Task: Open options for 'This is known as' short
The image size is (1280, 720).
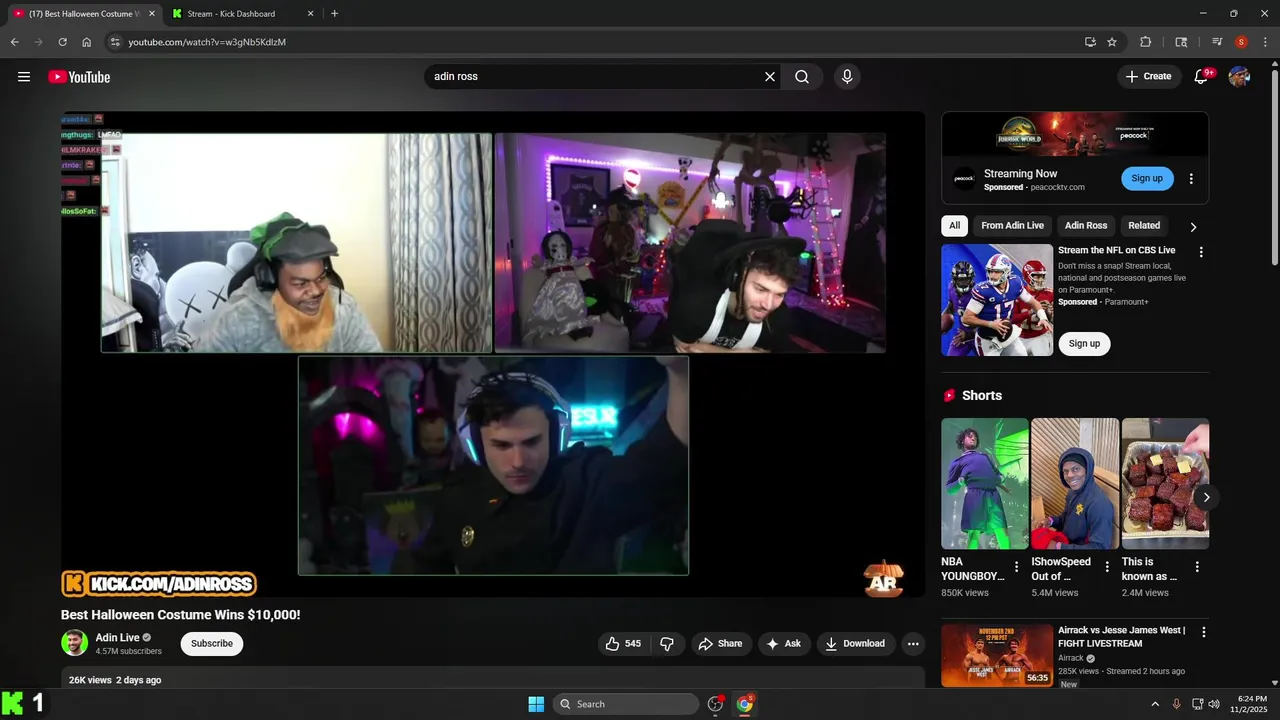Action: pos(1197,567)
